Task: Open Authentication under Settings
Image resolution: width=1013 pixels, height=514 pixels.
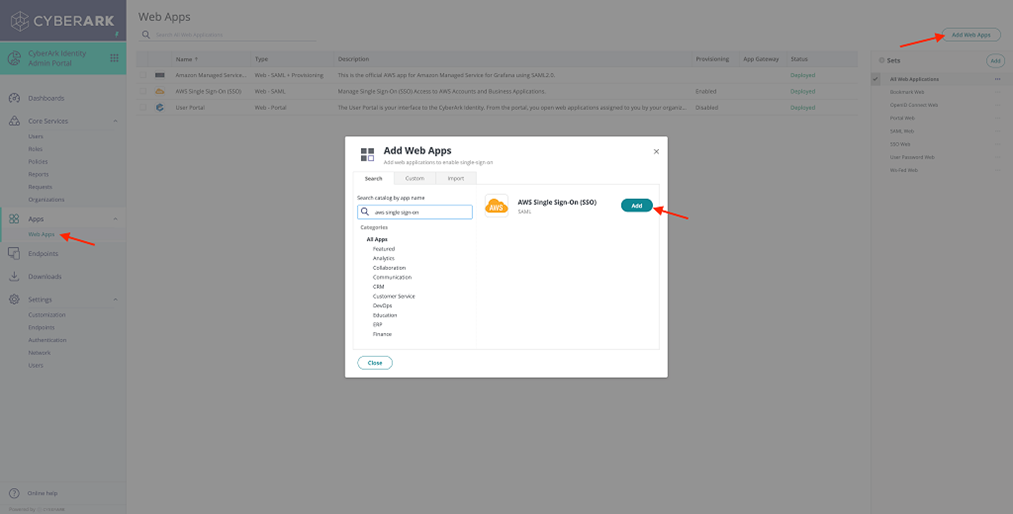Action: [x=47, y=340]
